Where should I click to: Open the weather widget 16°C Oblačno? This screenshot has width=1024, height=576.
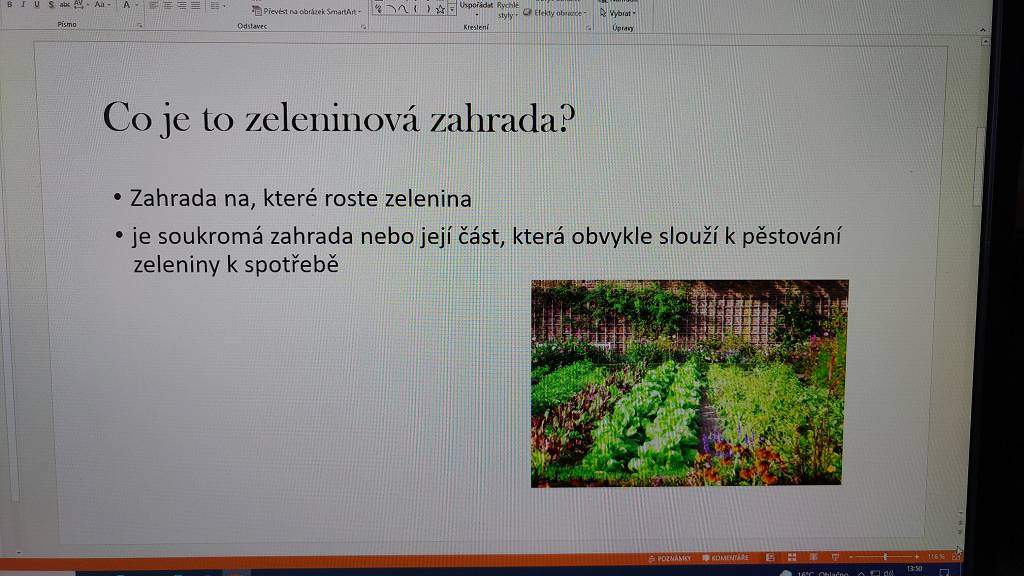pos(816,573)
